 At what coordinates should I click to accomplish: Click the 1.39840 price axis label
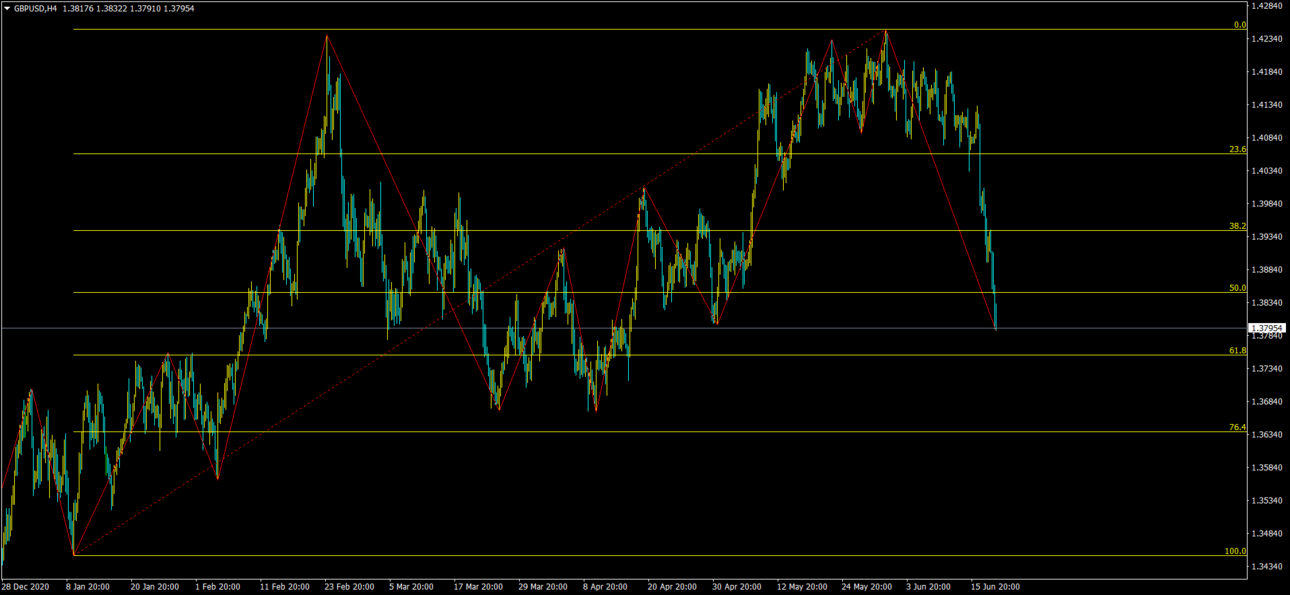click(1268, 204)
